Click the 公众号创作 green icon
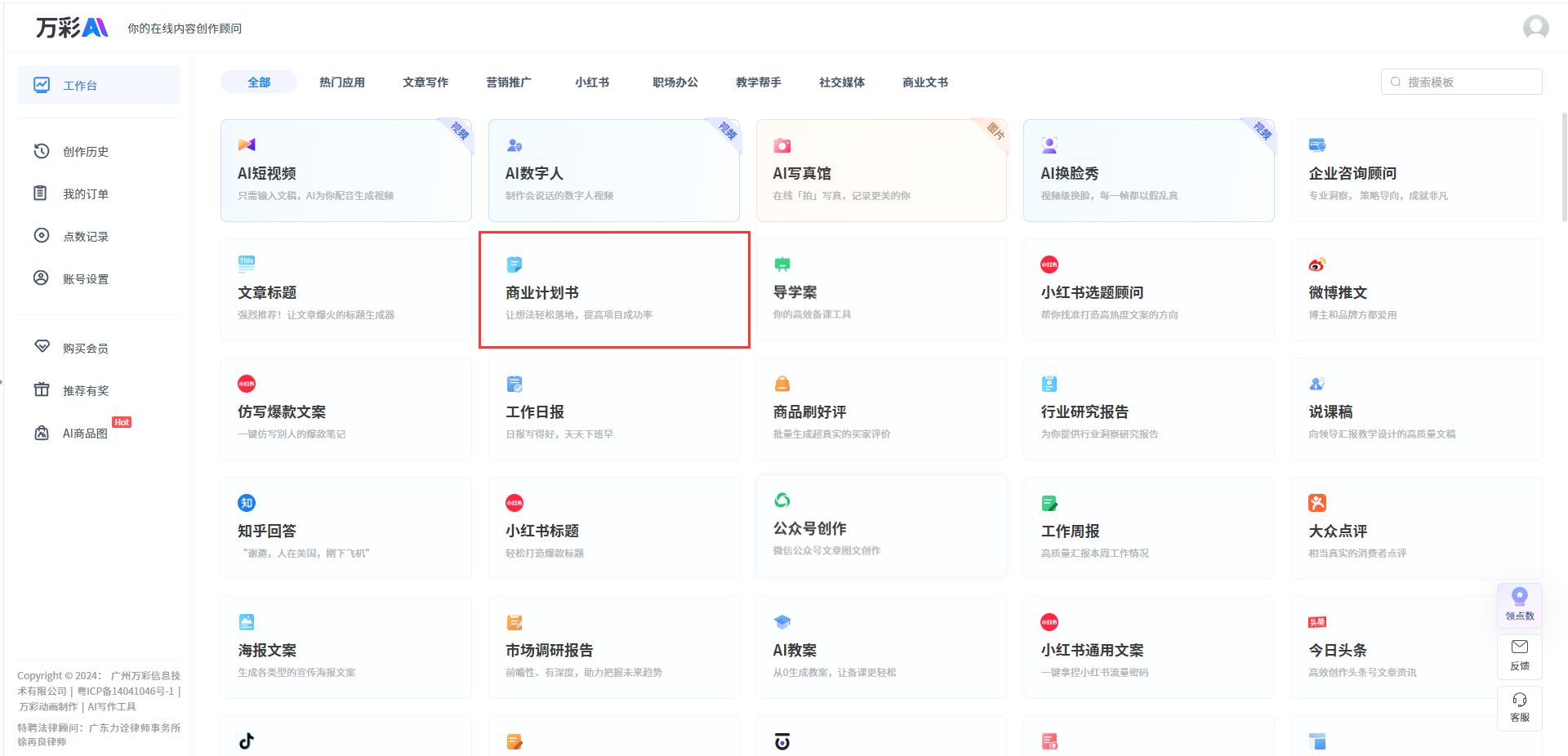 click(x=782, y=500)
